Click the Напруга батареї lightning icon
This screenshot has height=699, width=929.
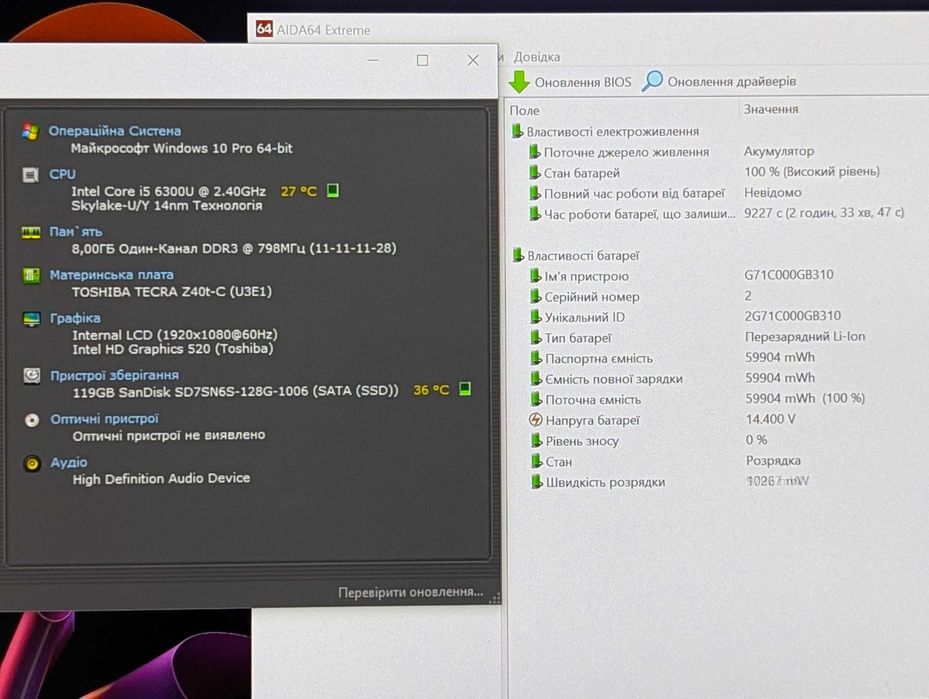[536, 420]
